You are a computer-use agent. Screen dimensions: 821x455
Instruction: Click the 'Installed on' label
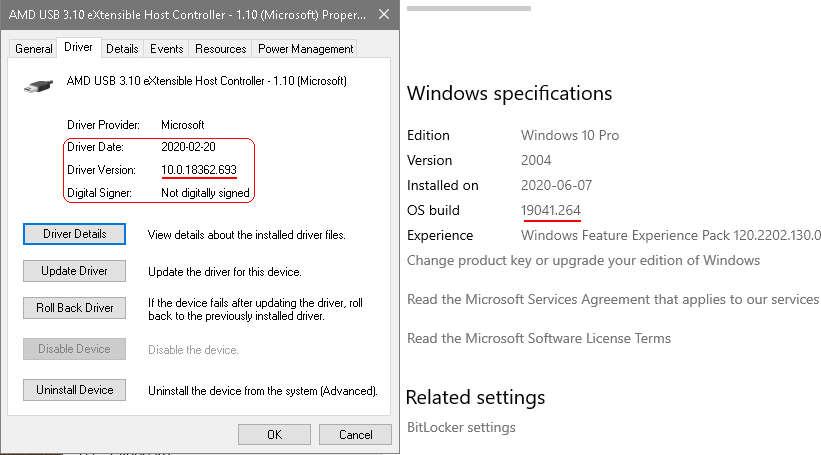tap(443, 185)
